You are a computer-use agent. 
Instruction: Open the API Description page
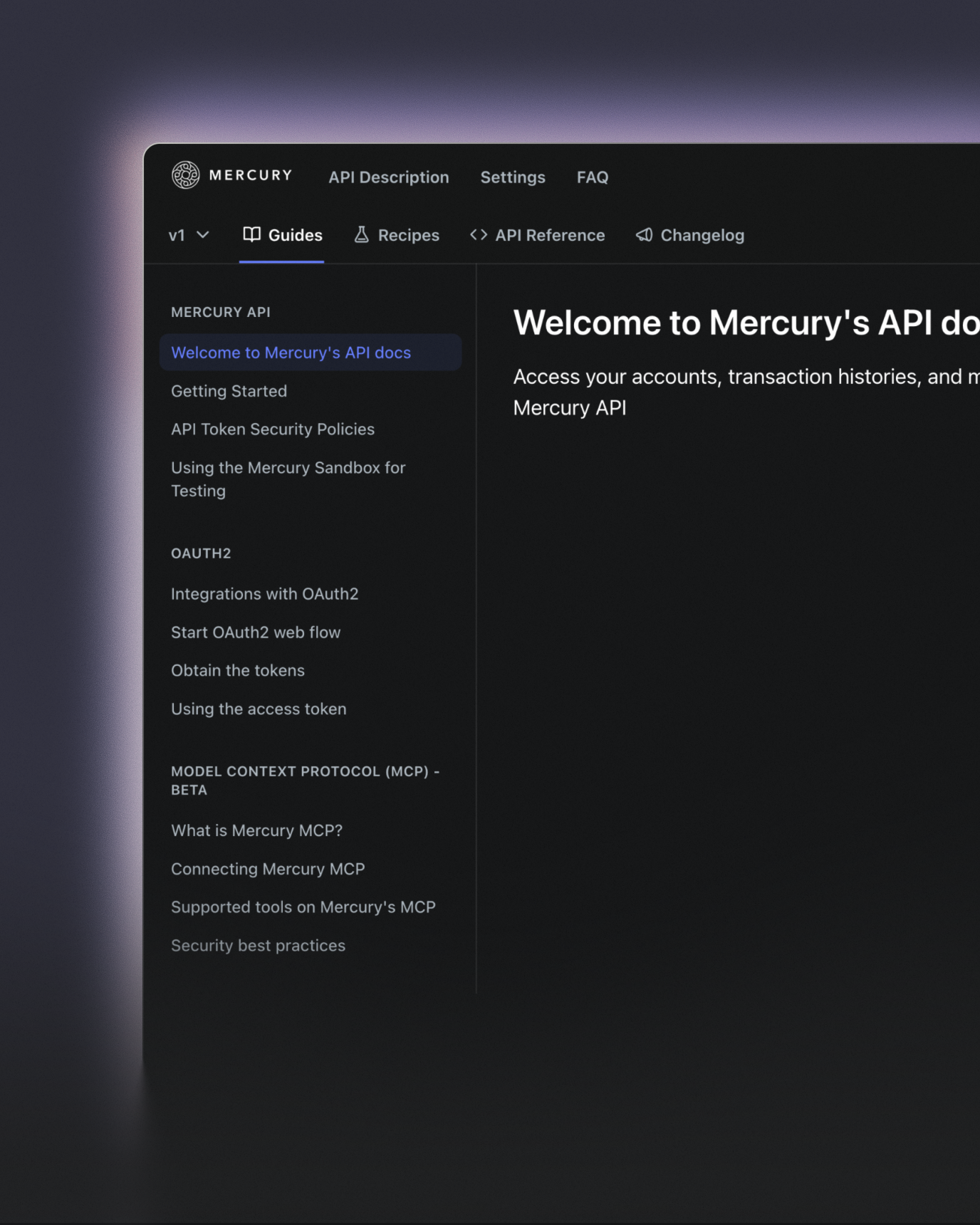[389, 177]
